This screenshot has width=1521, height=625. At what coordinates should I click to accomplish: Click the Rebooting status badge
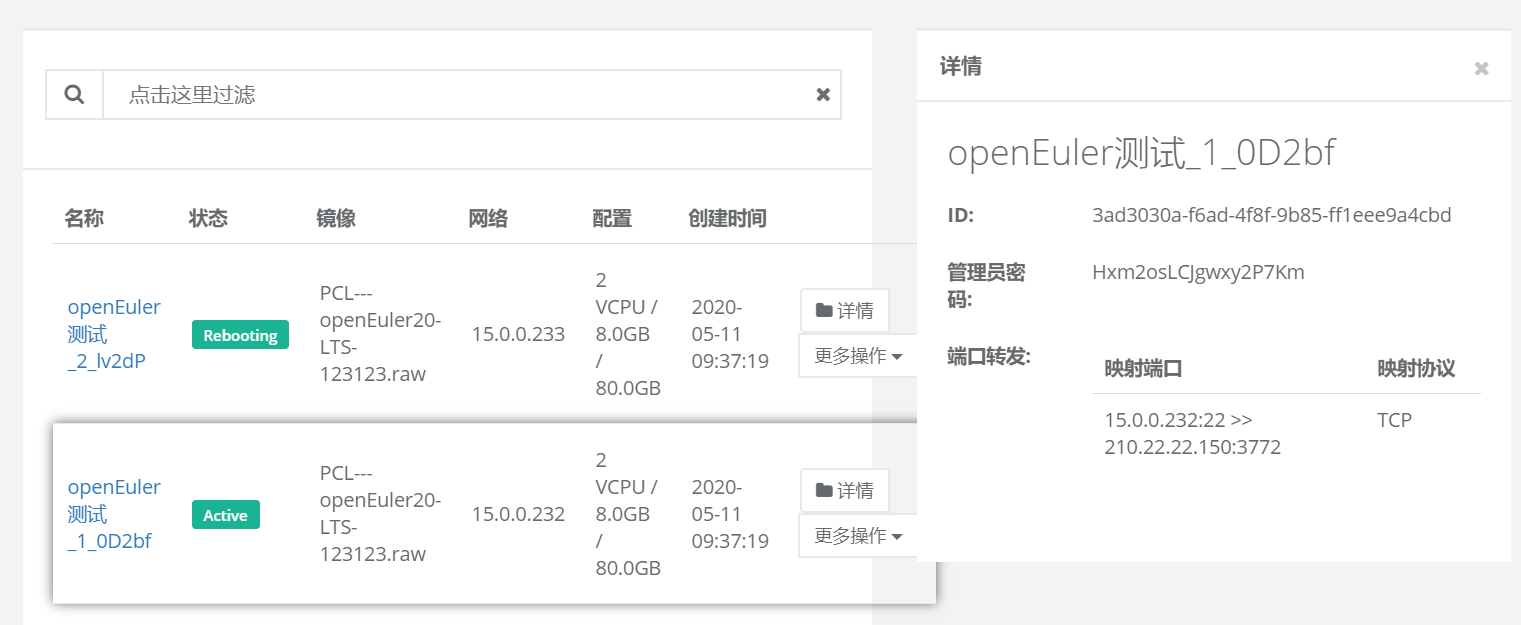(240, 335)
